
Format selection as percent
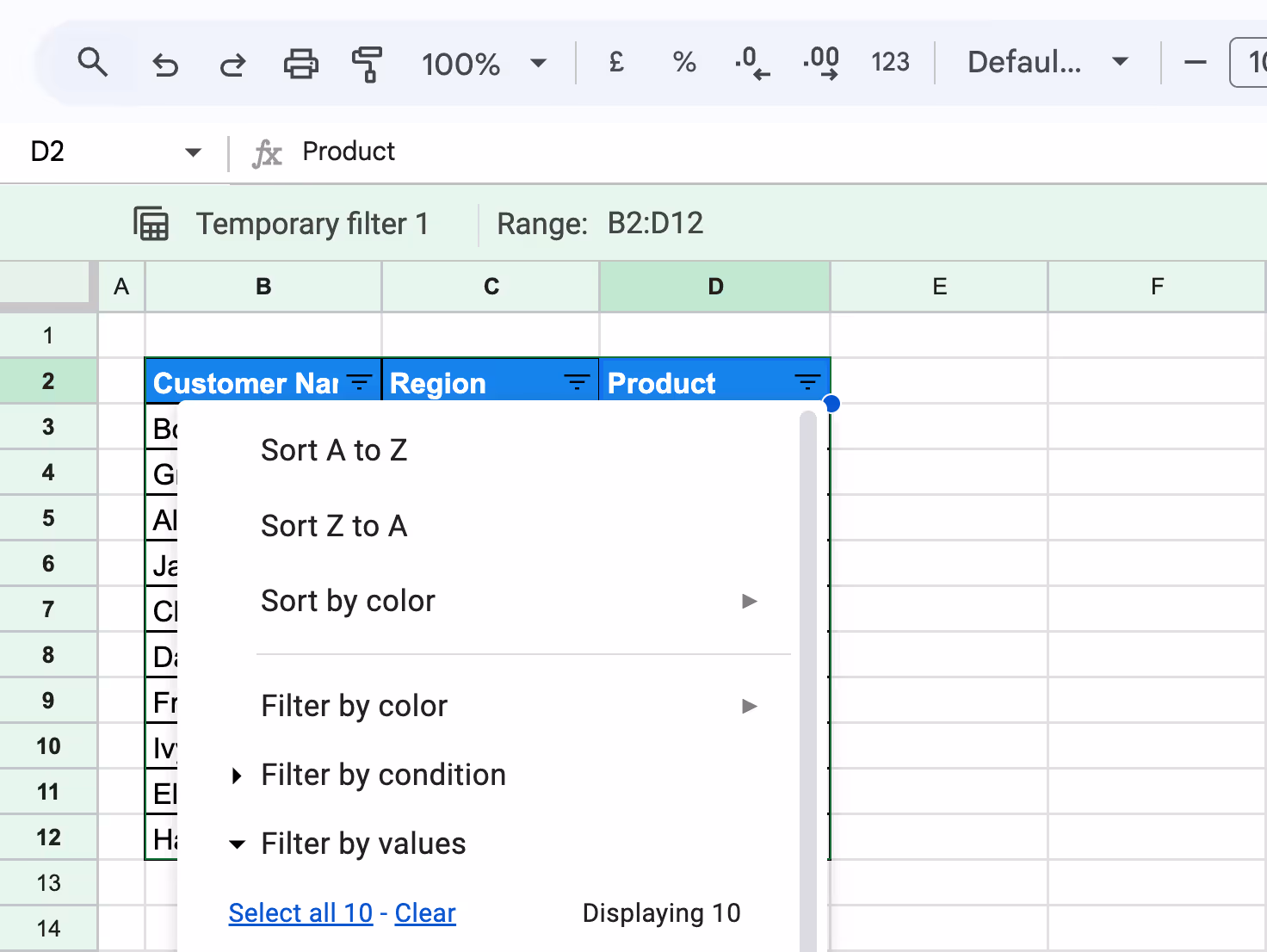tap(683, 62)
